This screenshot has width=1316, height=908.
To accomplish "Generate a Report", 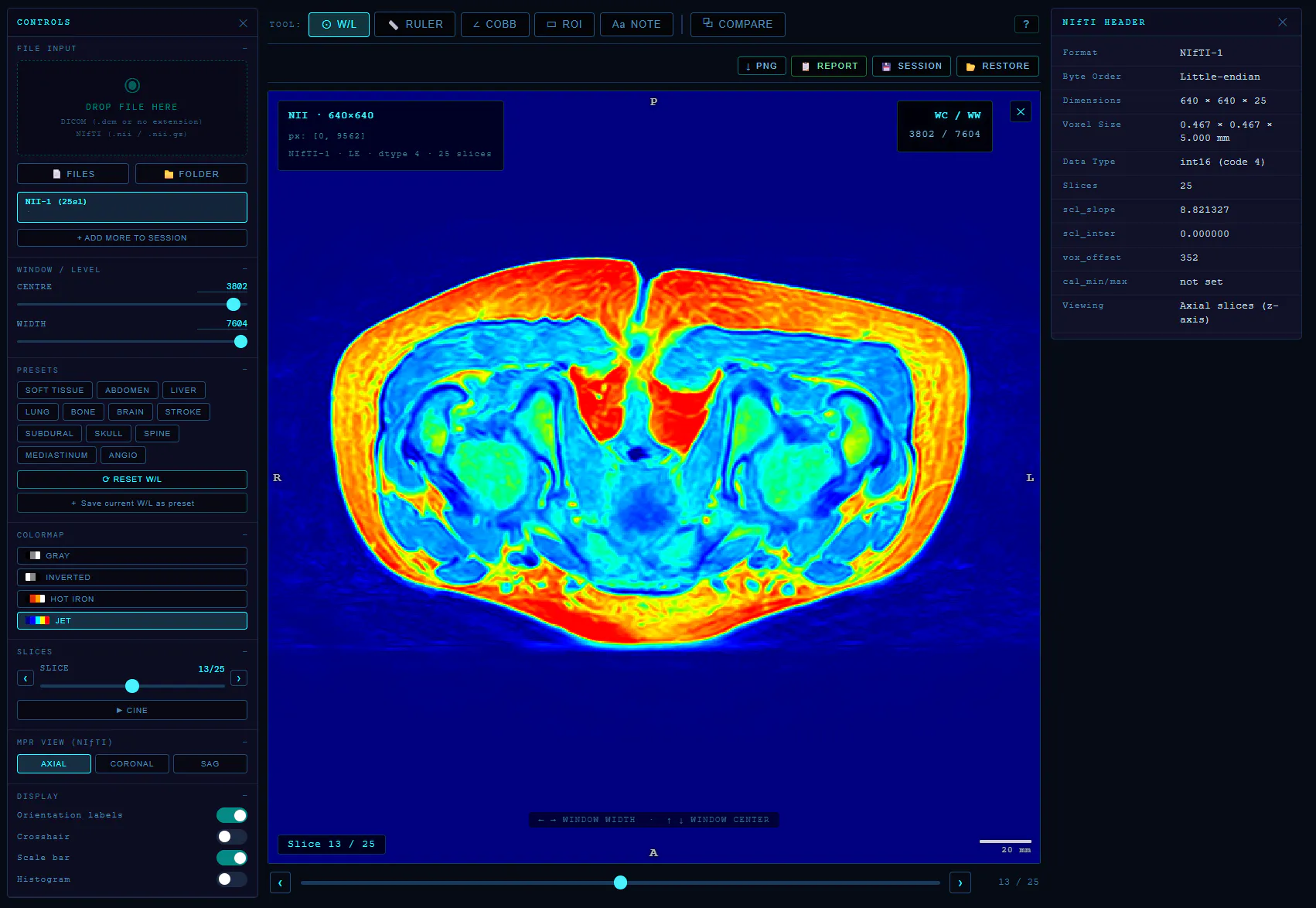I will click(x=829, y=66).
